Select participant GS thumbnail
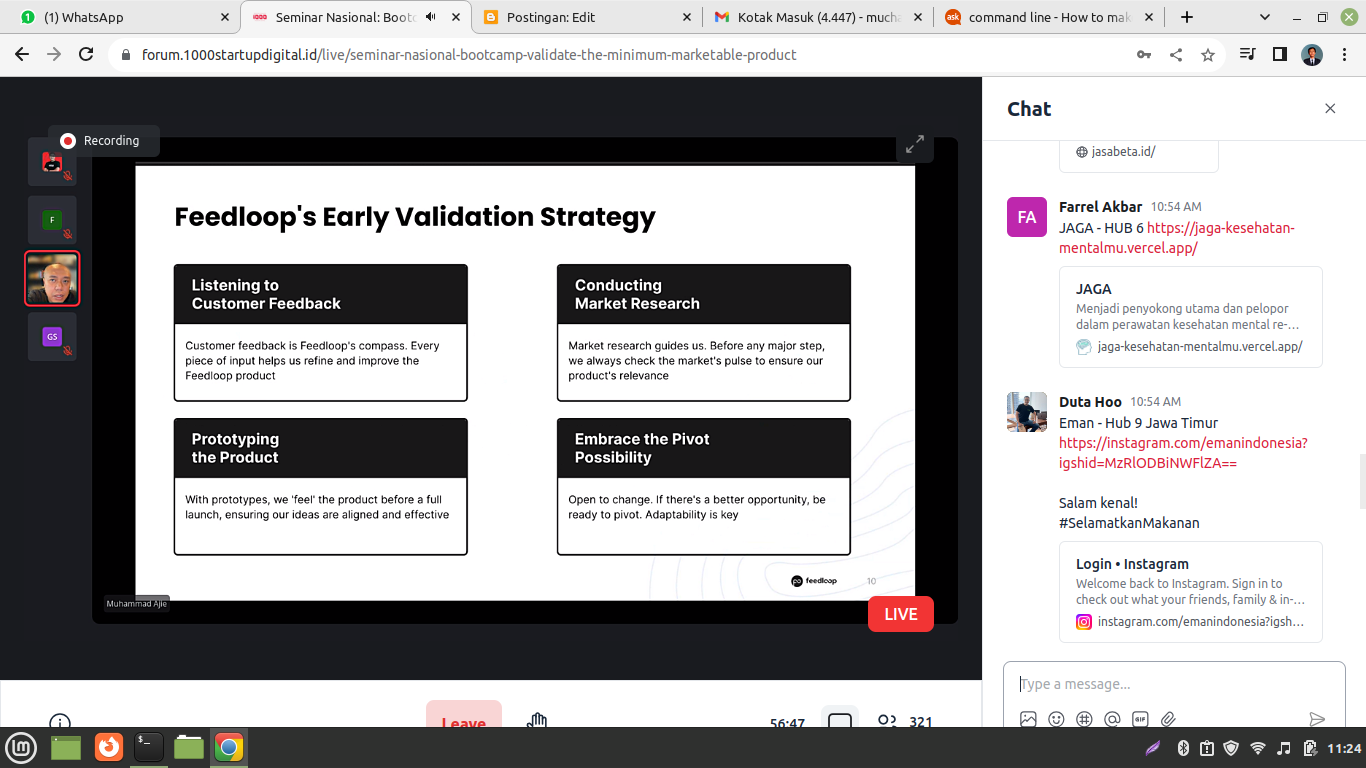 click(52, 336)
